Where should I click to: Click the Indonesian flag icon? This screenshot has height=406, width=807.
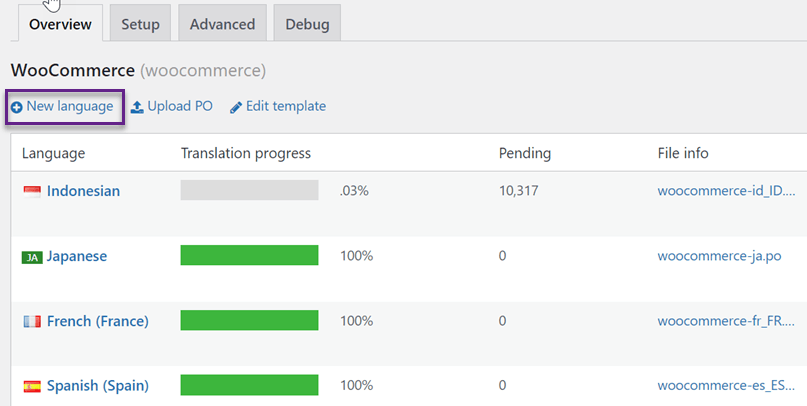click(32, 191)
